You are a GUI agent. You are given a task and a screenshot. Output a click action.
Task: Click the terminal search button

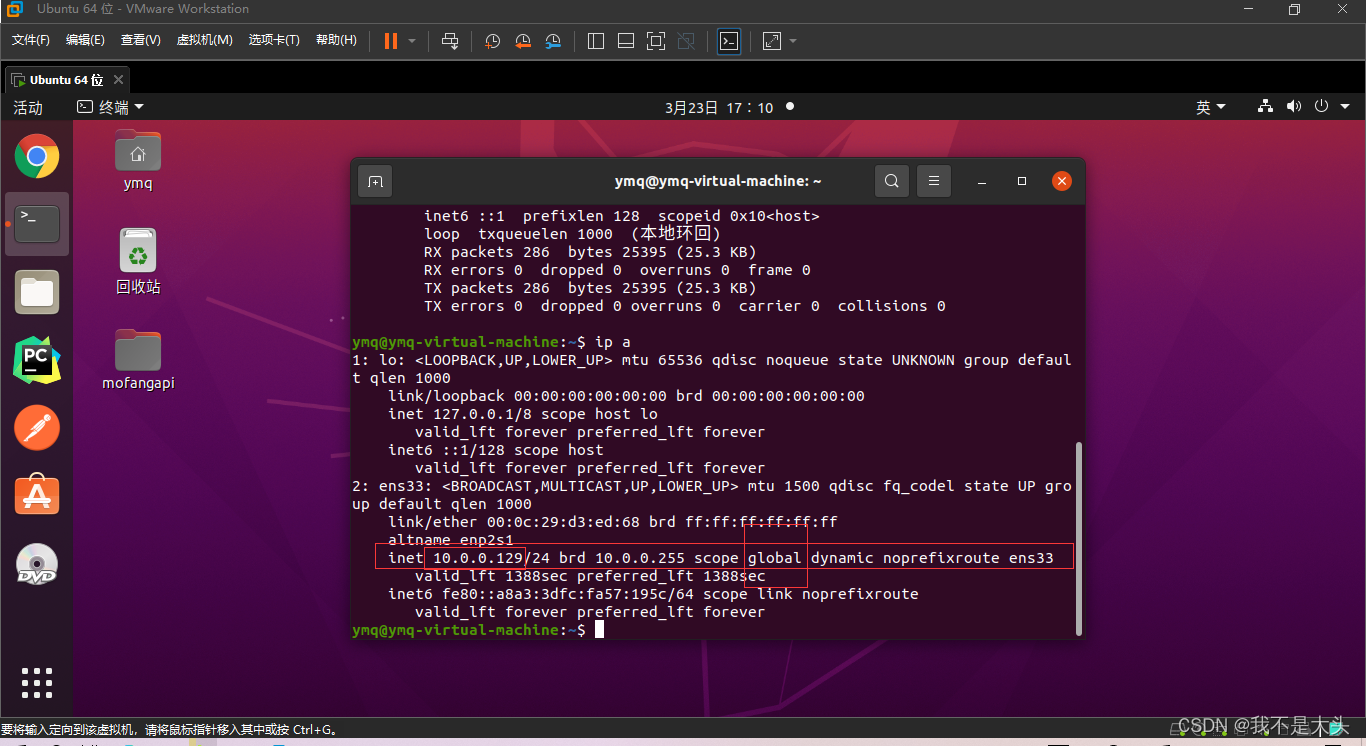click(x=891, y=181)
